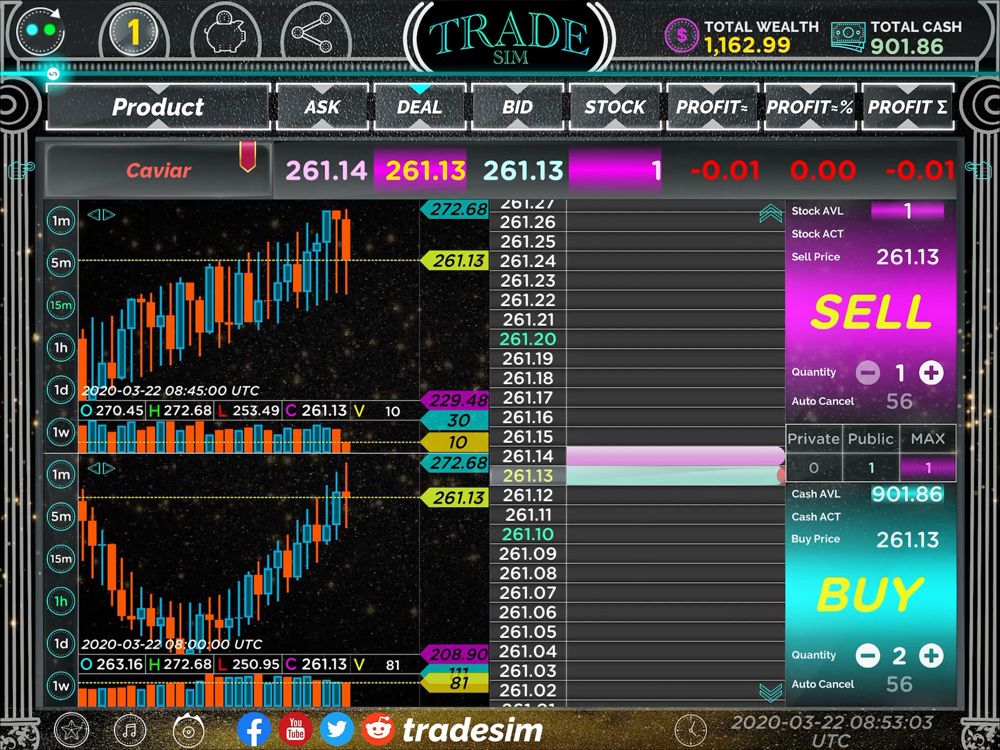Open the star favorites icon in the footer
This screenshot has width=1000, height=750.
(71, 729)
